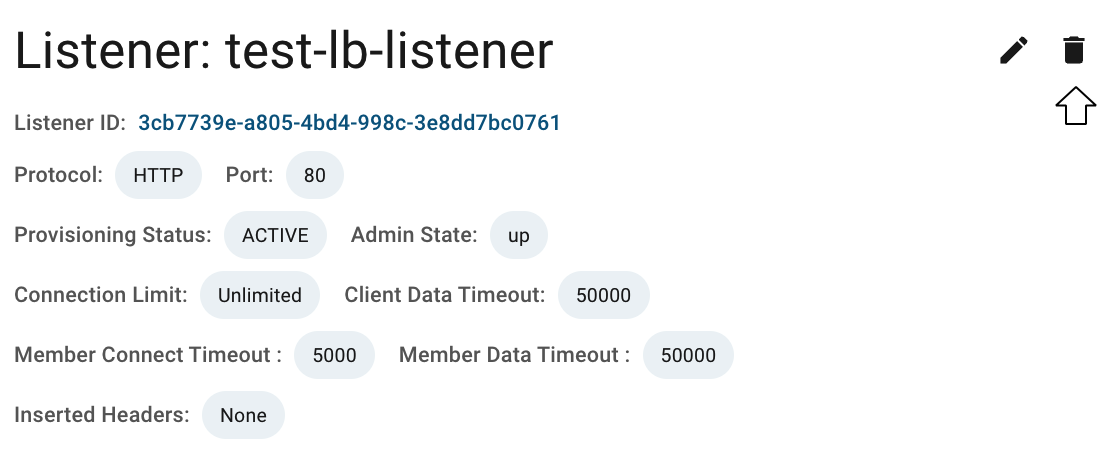Click the Connection Limit label
1116x456 pixels.
point(101,295)
